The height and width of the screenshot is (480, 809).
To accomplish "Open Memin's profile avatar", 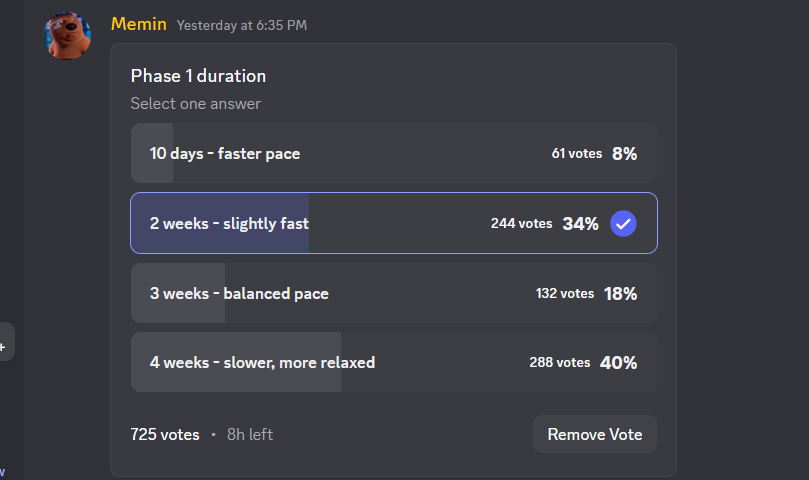I will pyautogui.click(x=67, y=35).
